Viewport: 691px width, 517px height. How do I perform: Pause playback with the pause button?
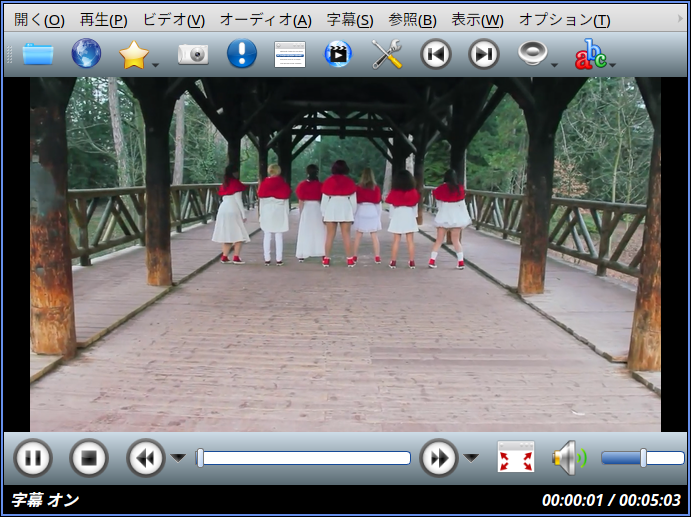[33, 458]
